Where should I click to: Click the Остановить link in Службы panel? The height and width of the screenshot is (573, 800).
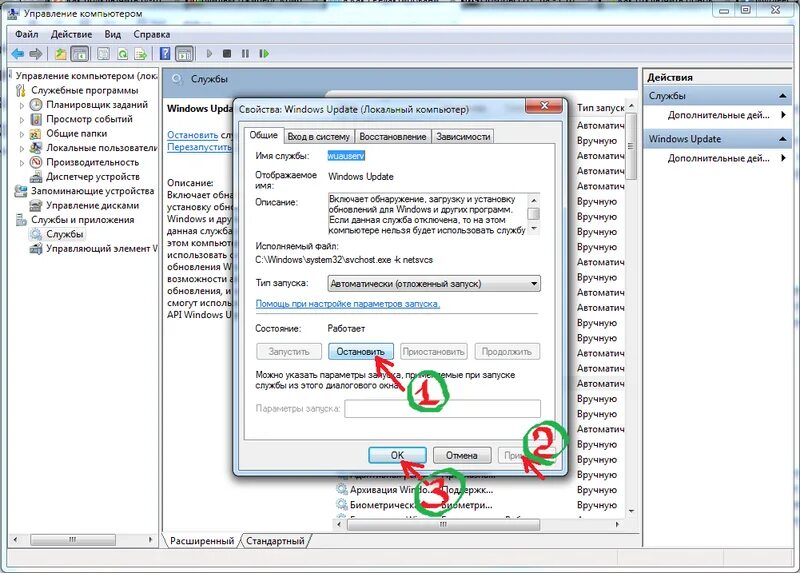[x=192, y=135]
